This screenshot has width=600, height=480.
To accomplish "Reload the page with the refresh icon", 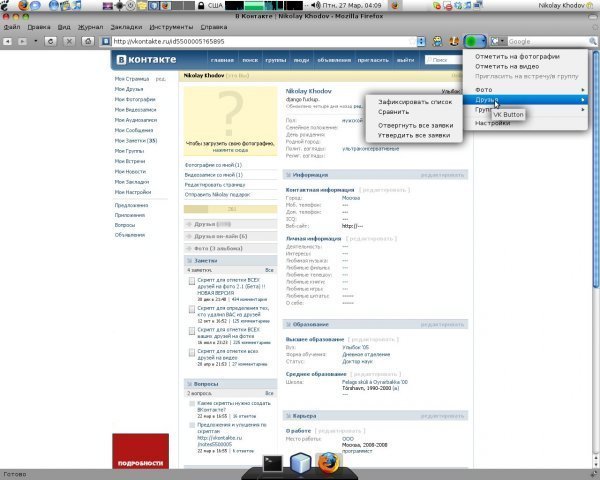I will click(x=51, y=41).
